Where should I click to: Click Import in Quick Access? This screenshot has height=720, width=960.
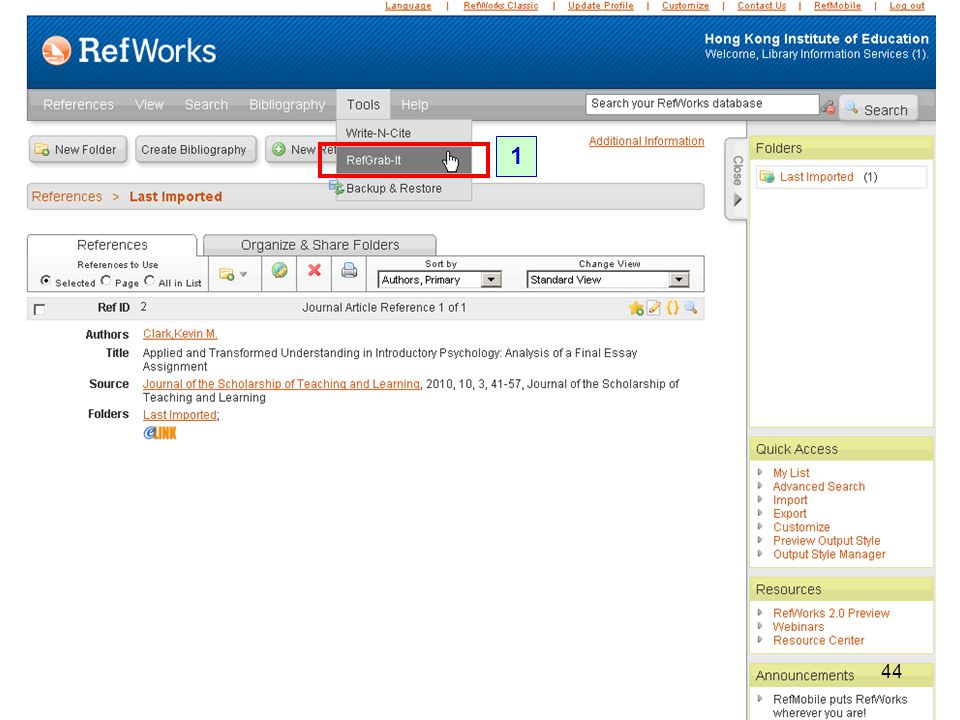pos(790,500)
